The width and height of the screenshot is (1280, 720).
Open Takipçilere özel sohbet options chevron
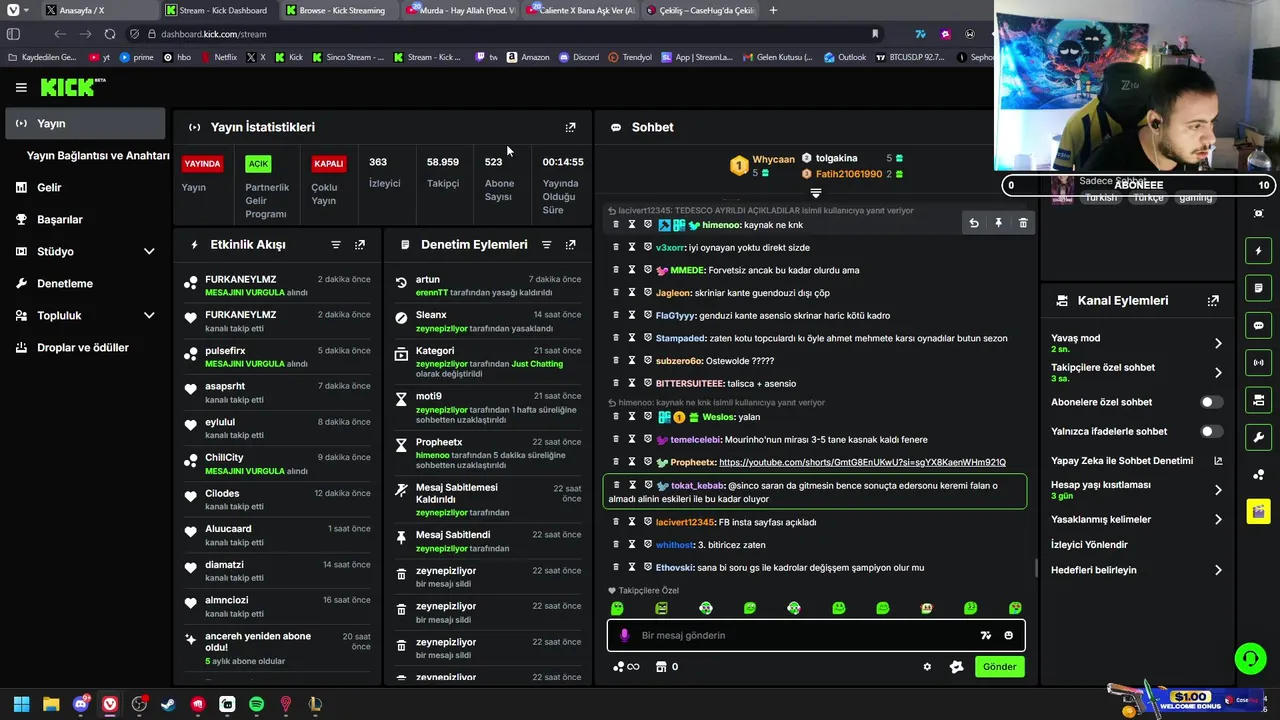1218,373
